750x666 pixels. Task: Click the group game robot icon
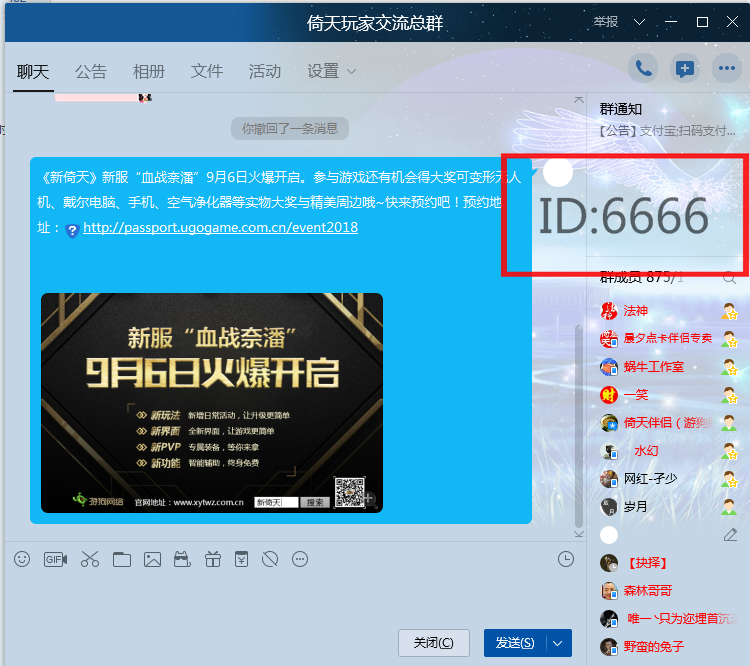pos(182,559)
